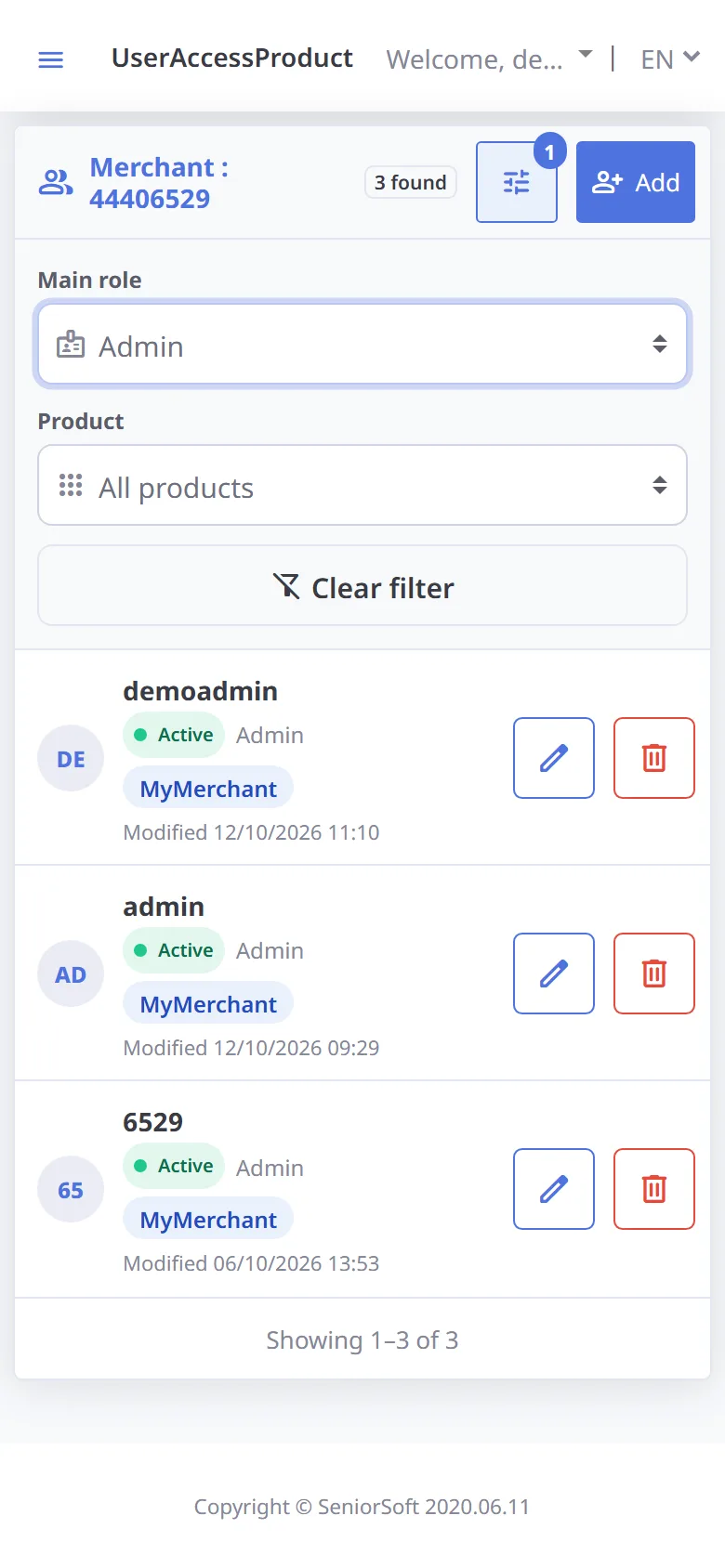Click Modified 12/10/2026 09:29 text
Image resolution: width=725 pixels, height=1568 pixels.
coord(251,1048)
